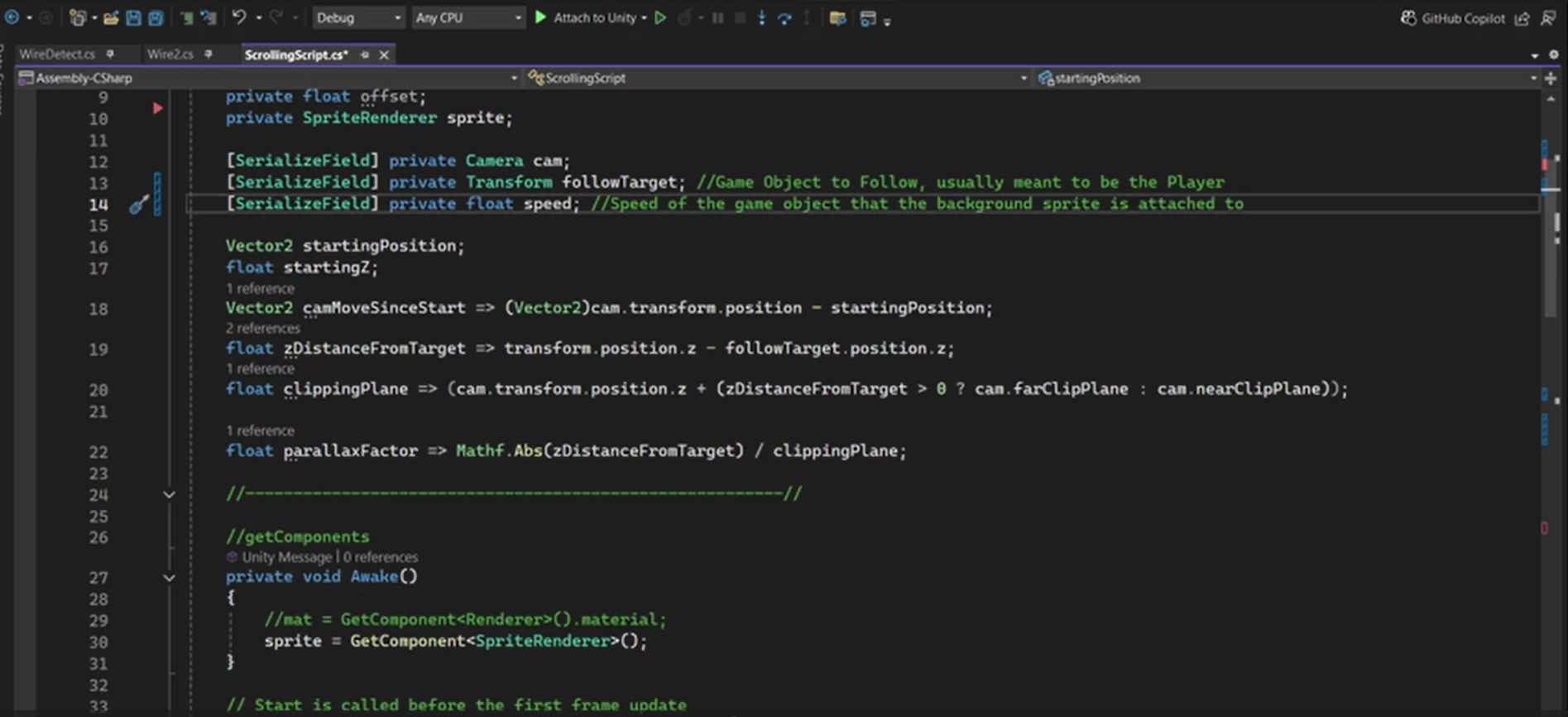Switch to the WireDetect.cs tab
The image size is (1568, 717).
(x=57, y=54)
